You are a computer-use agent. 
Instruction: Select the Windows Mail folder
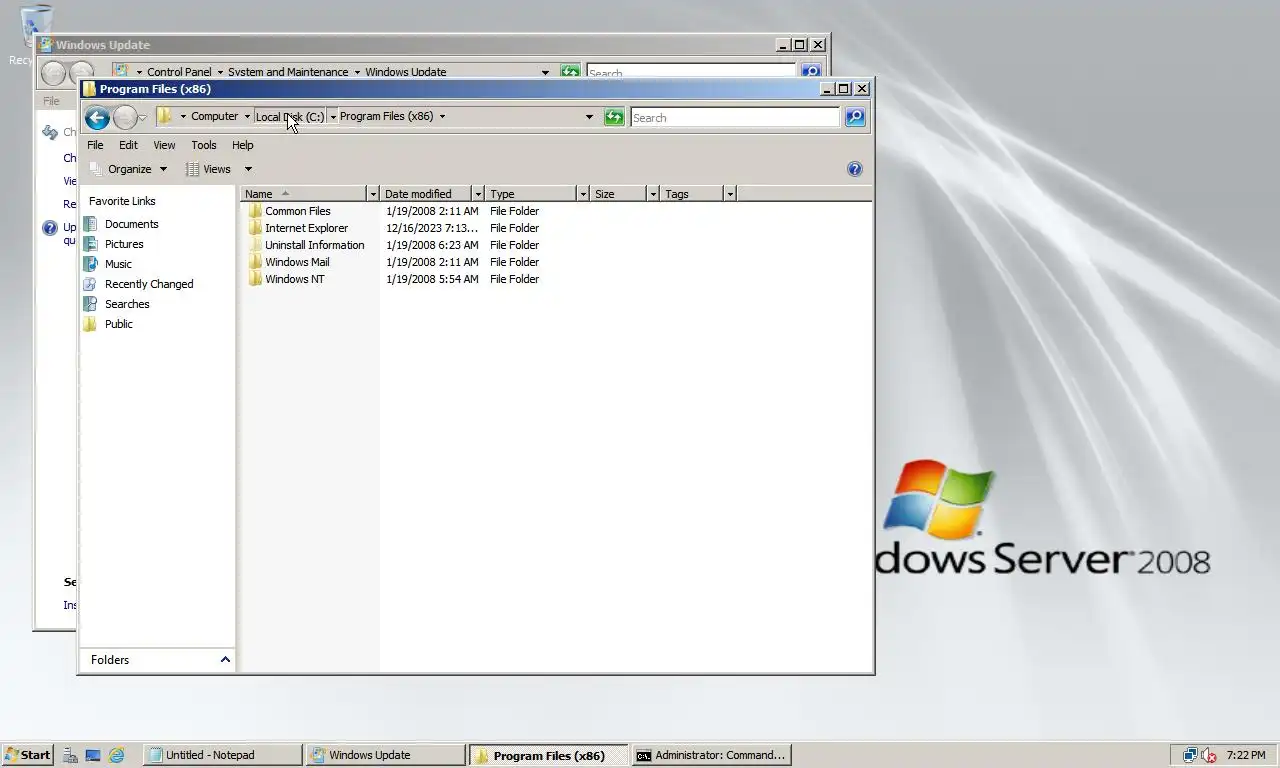(297, 262)
